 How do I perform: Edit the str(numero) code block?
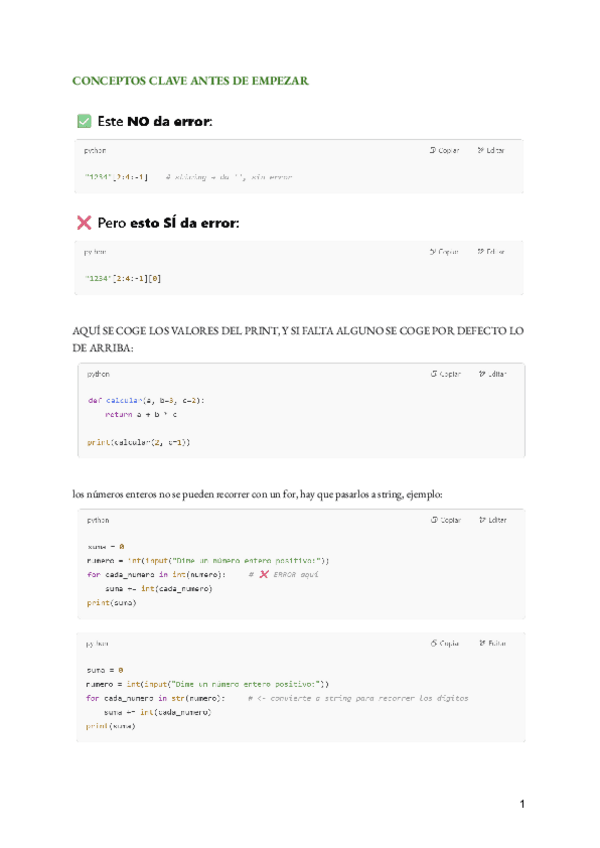[x=491, y=643]
